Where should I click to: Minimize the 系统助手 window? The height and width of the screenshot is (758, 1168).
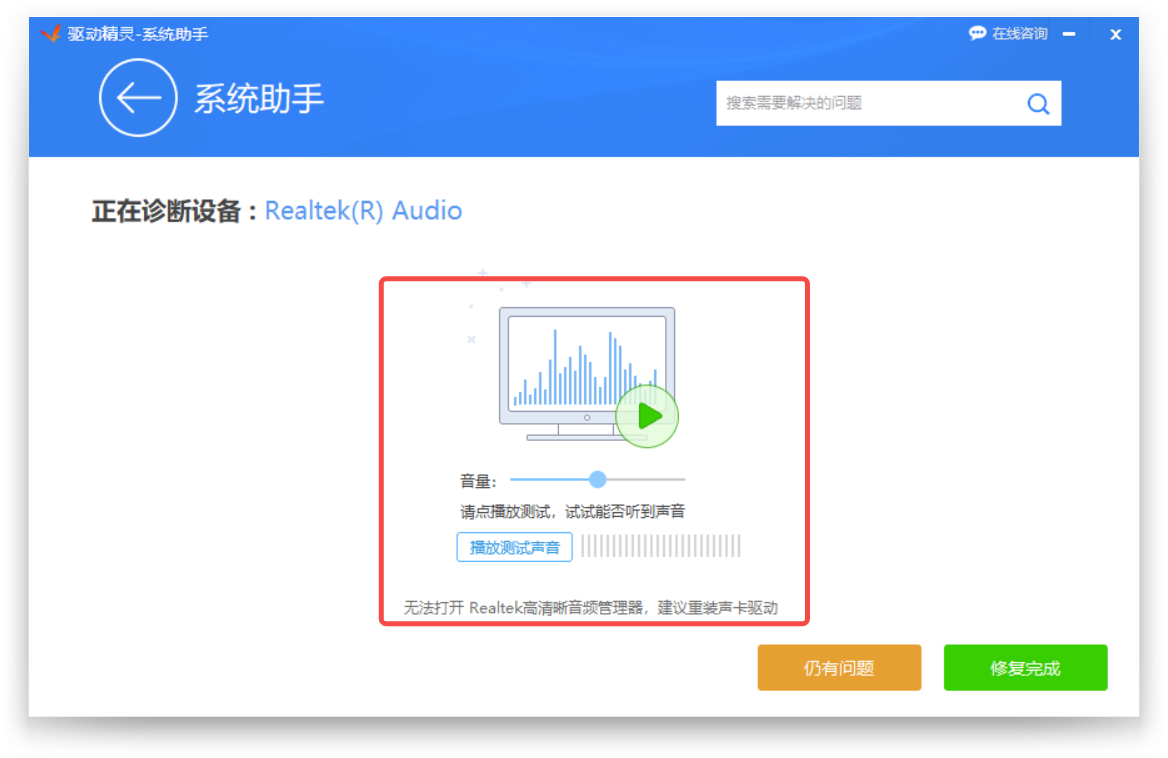(1070, 34)
